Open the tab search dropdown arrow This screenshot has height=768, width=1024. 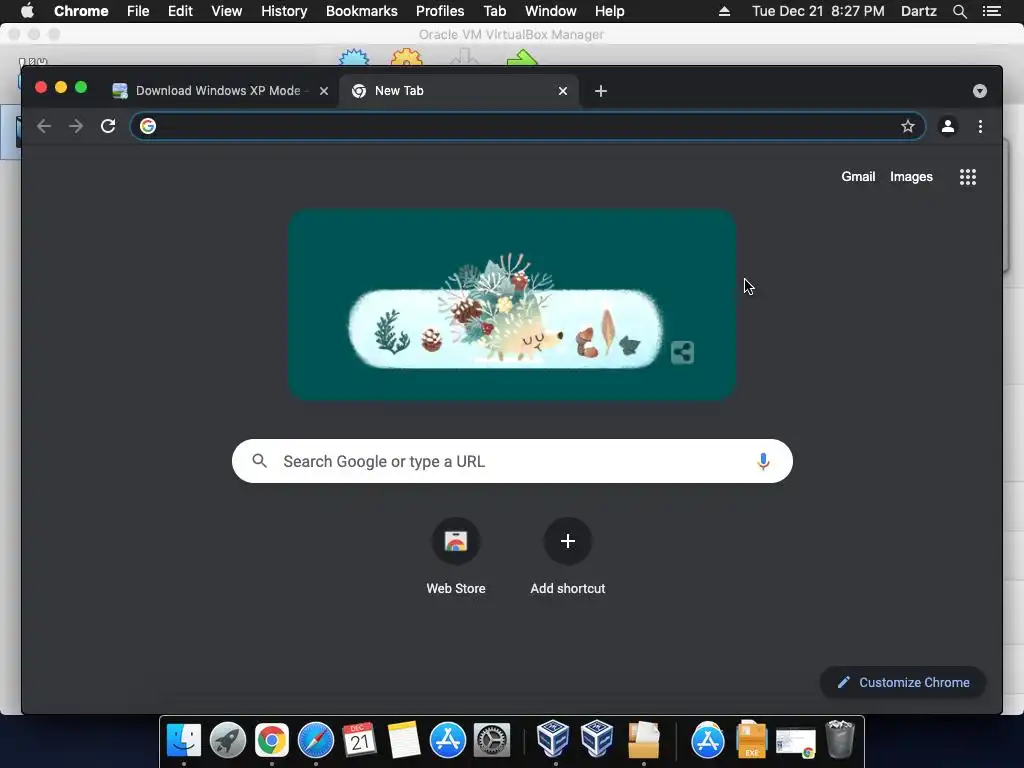pos(980,91)
